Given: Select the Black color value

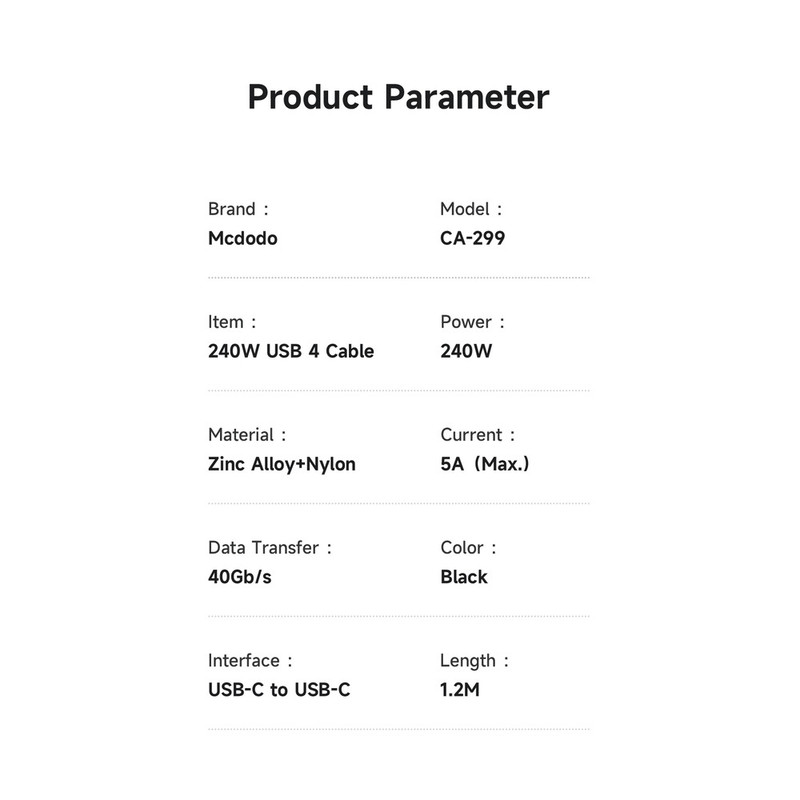Looking at the screenshot, I should [x=464, y=577].
